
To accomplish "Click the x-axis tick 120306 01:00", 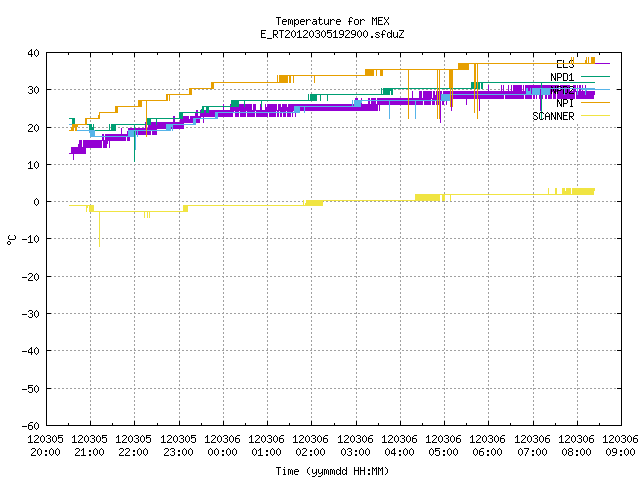I will (x=267, y=446).
